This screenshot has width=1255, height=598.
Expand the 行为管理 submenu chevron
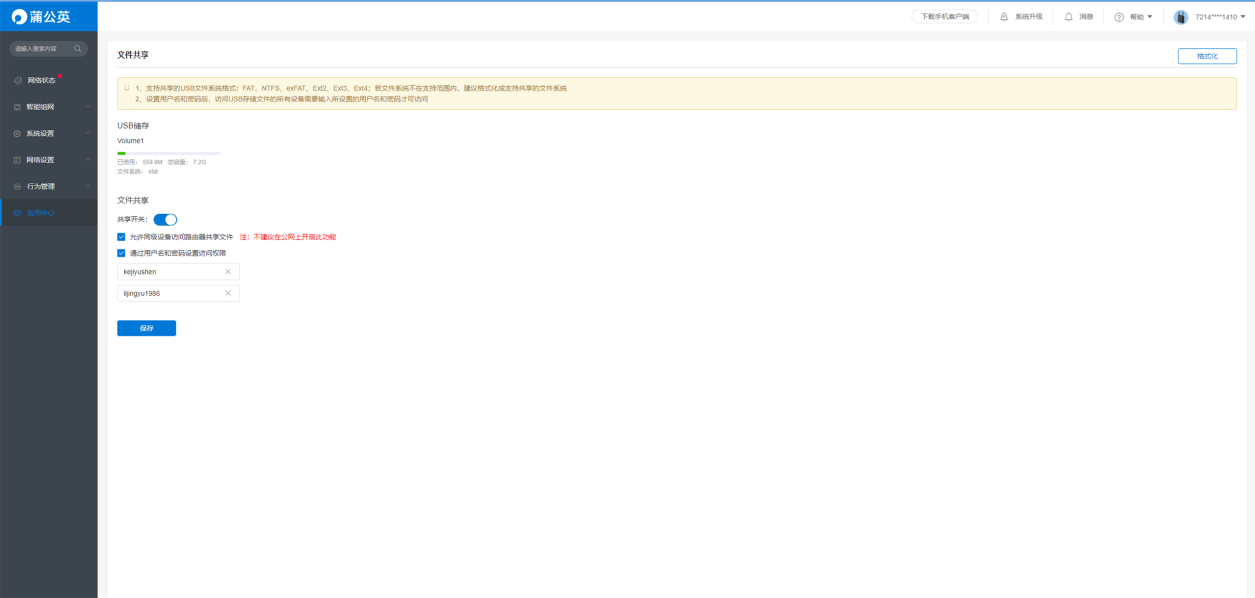coord(87,186)
